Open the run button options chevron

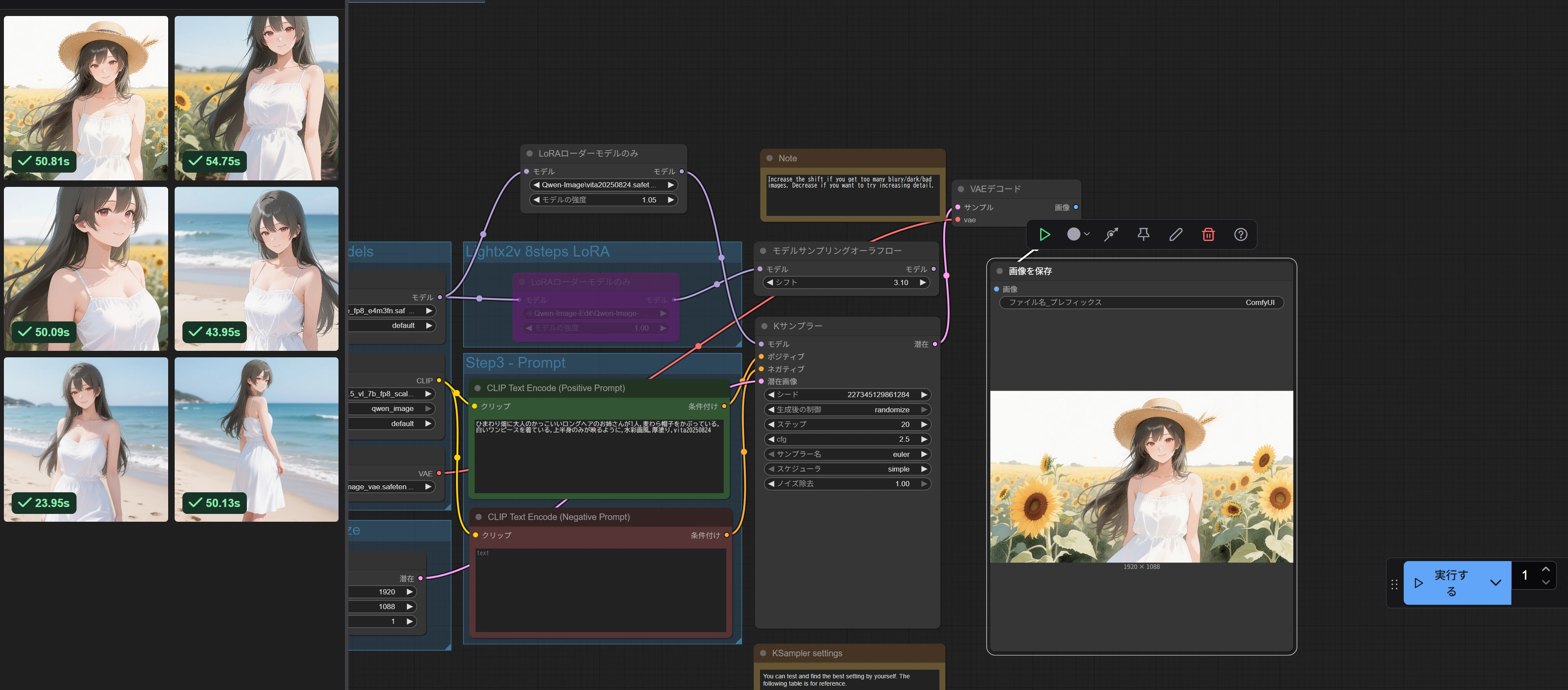click(x=1495, y=583)
